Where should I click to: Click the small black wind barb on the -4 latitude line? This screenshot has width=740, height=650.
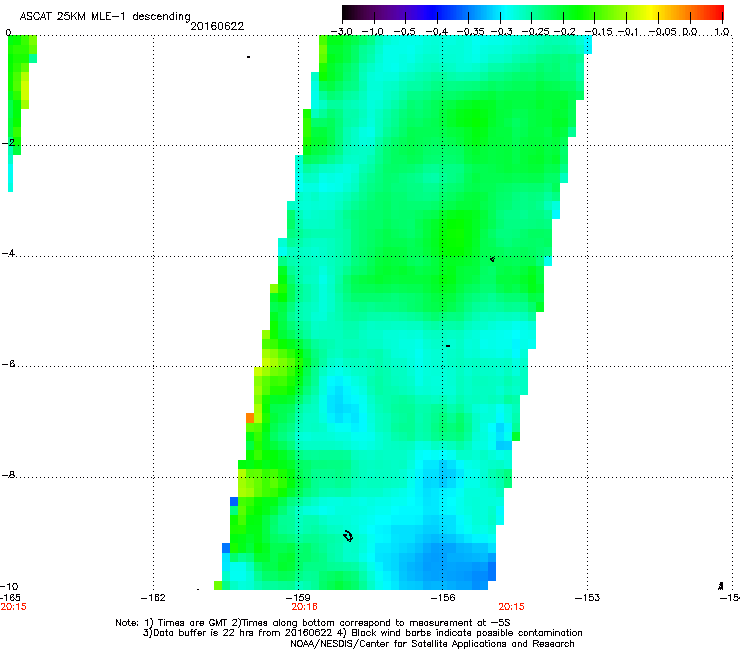[x=492, y=259]
